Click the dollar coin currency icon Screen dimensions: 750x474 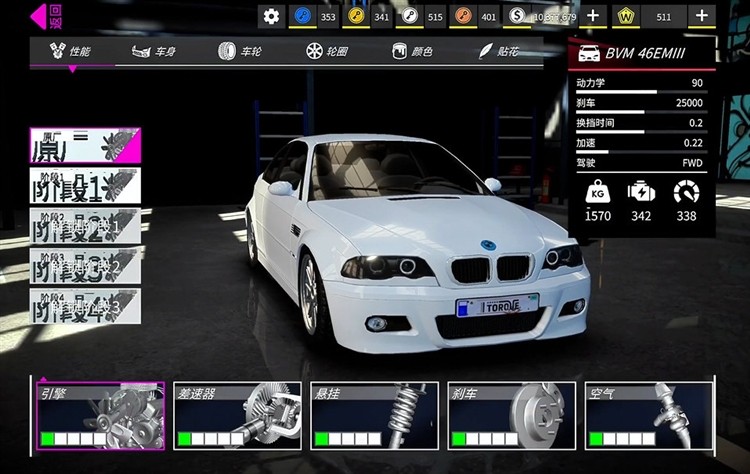click(517, 16)
